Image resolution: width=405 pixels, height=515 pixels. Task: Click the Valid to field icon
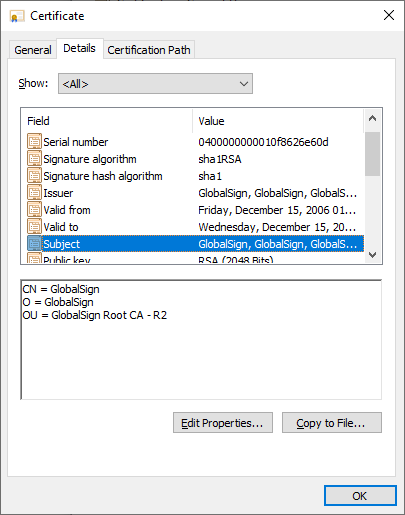click(34, 227)
